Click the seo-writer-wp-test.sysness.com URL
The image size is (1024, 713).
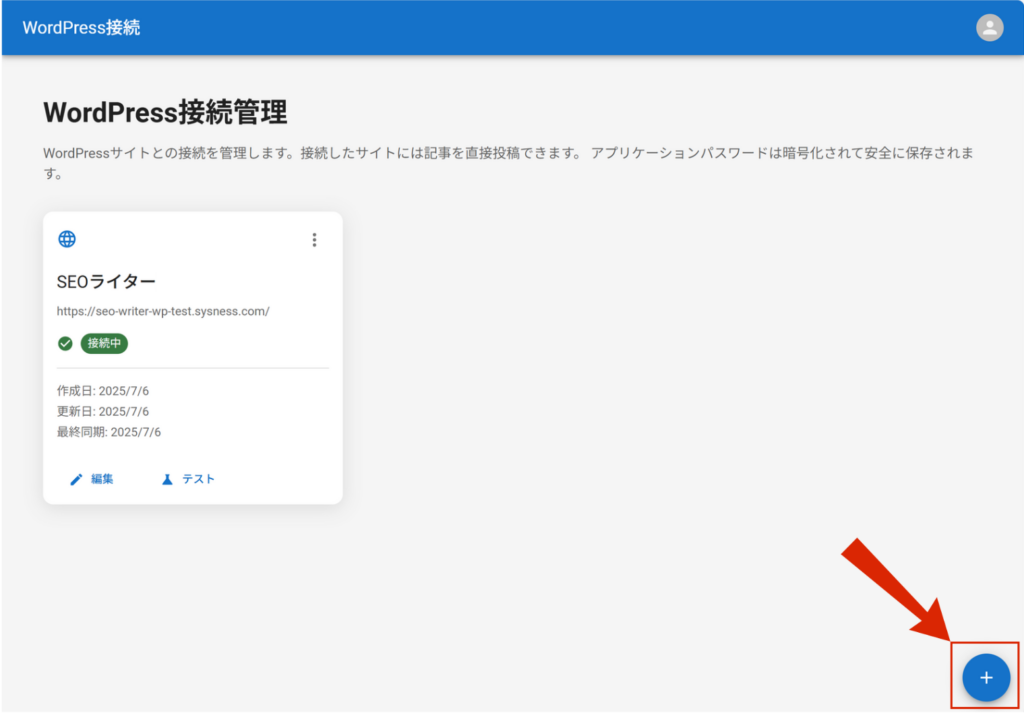163,311
